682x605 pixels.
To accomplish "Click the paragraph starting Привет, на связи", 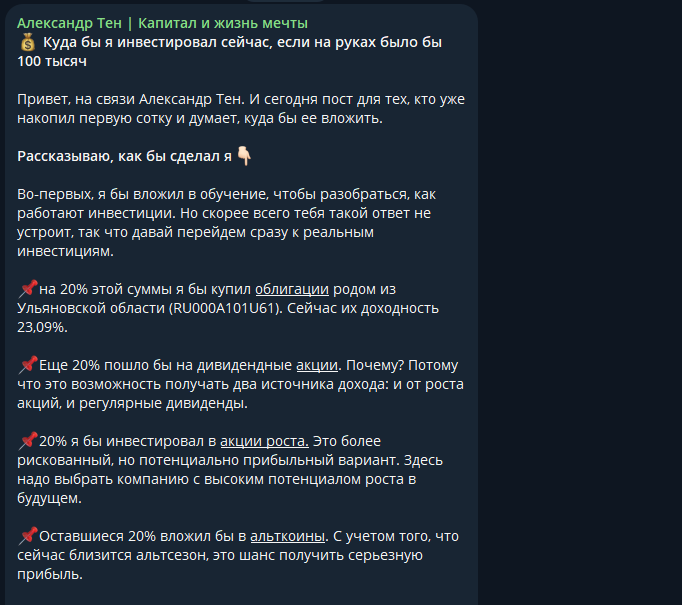I will tap(241, 109).
